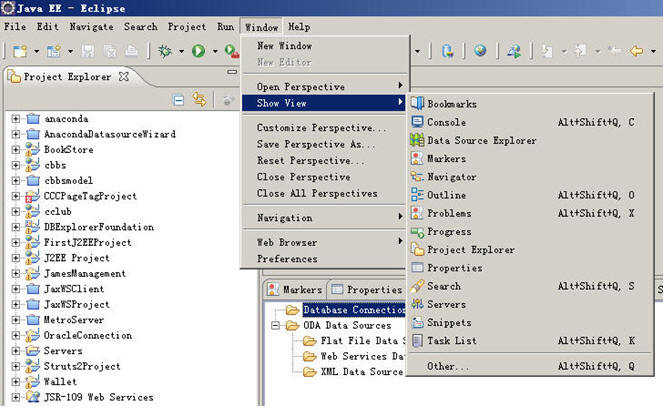This screenshot has width=669, height=409.
Task: Select the Wallet project
Action: click(x=60, y=382)
